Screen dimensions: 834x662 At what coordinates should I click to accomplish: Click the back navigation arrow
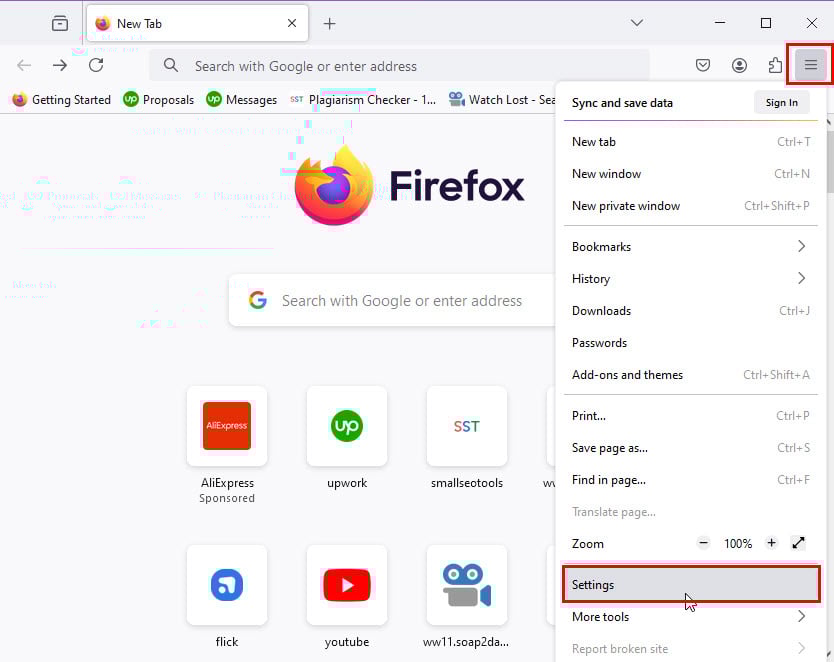coord(24,66)
